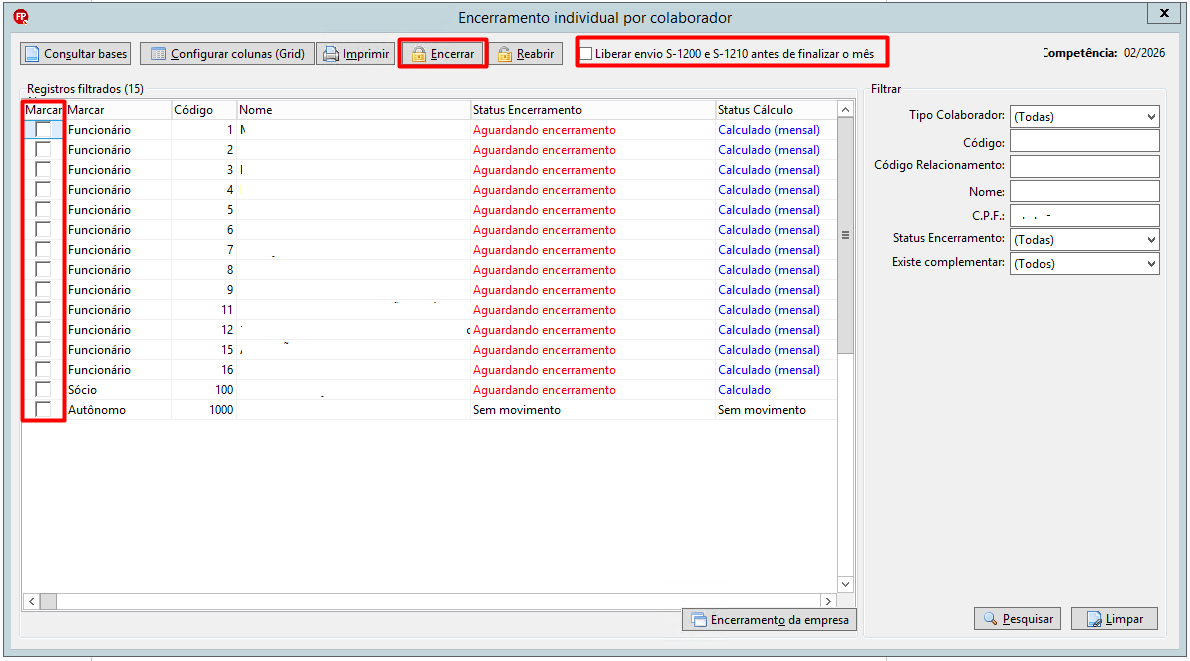Mark checkbox for Funcionário code 2
The height and width of the screenshot is (661, 1190).
(43, 150)
